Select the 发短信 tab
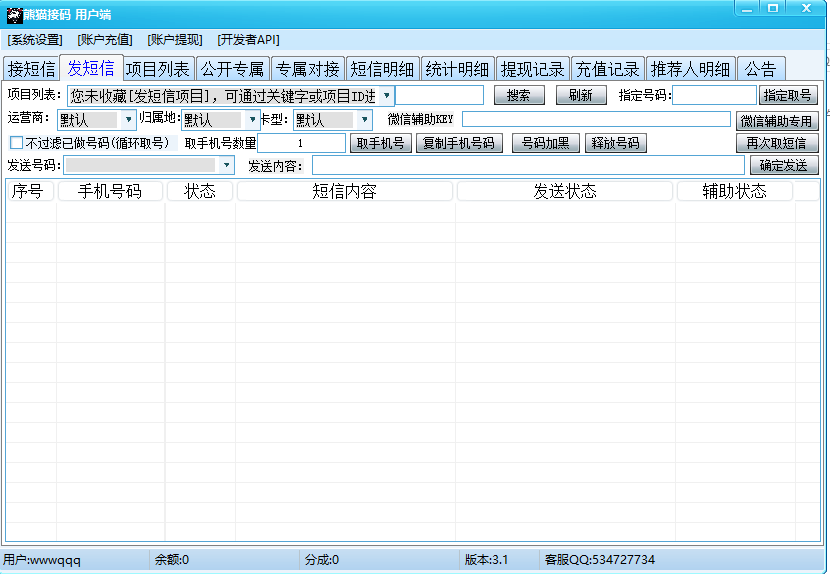The width and height of the screenshot is (830, 574). coord(91,68)
